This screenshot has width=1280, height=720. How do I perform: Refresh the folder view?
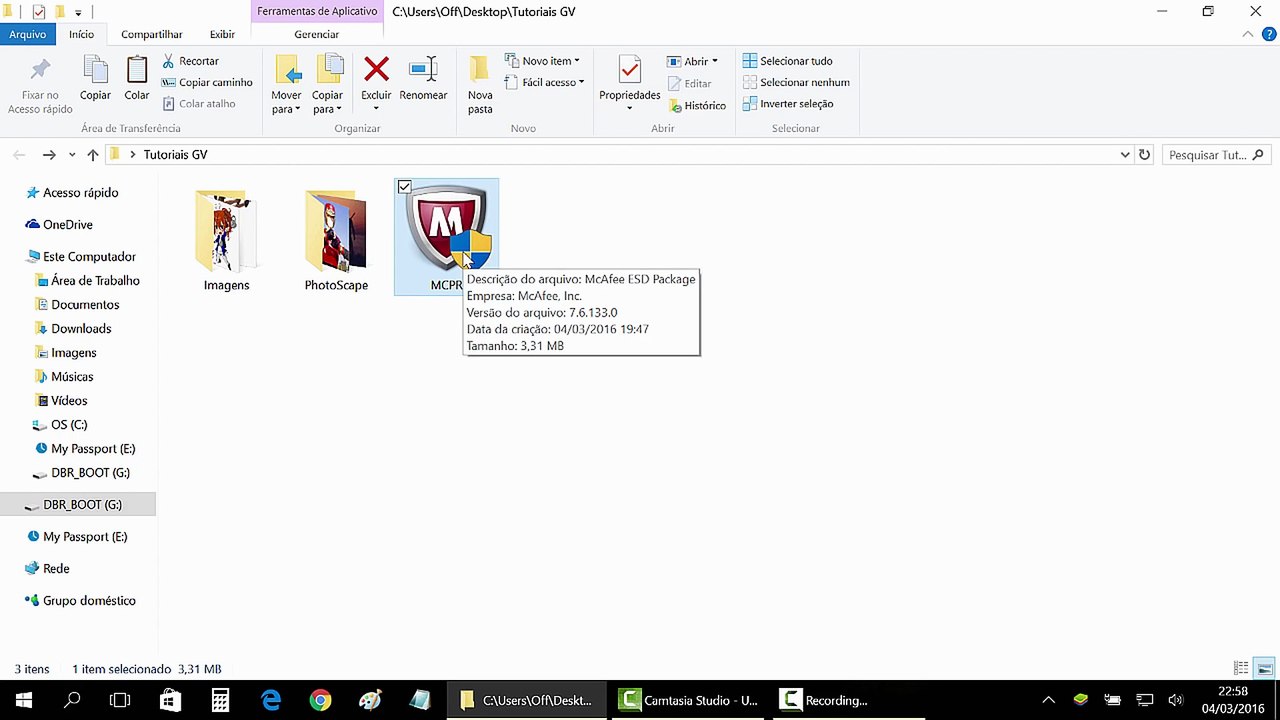(1145, 155)
